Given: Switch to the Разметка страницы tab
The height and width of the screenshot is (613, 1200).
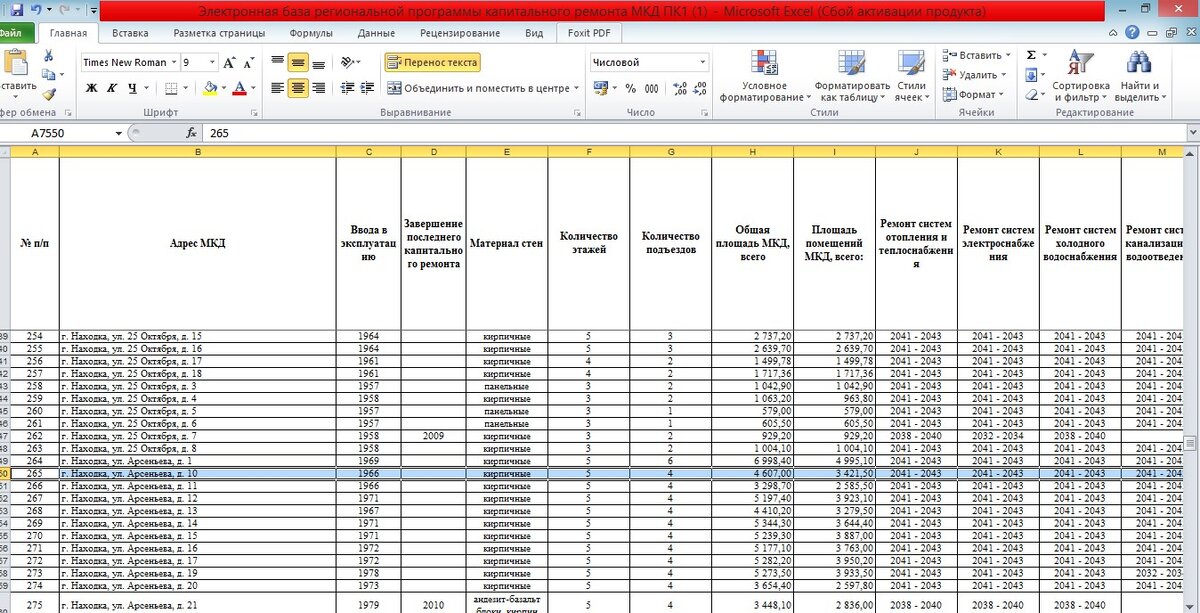Looking at the screenshot, I should tap(219, 33).
